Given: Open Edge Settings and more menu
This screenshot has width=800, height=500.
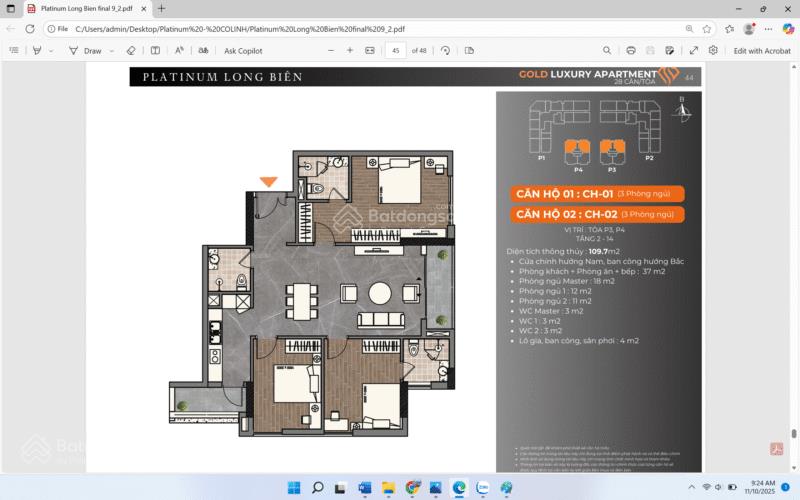Looking at the screenshot, I should pyautogui.click(x=768, y=29).
